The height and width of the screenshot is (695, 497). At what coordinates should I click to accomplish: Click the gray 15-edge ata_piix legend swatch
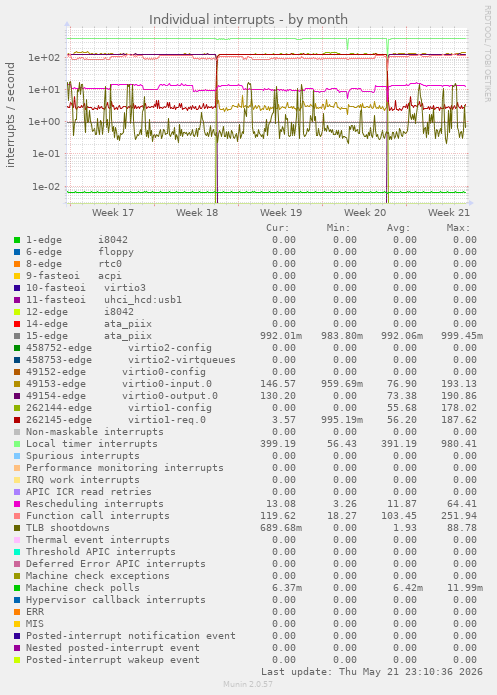click(17, 336)
